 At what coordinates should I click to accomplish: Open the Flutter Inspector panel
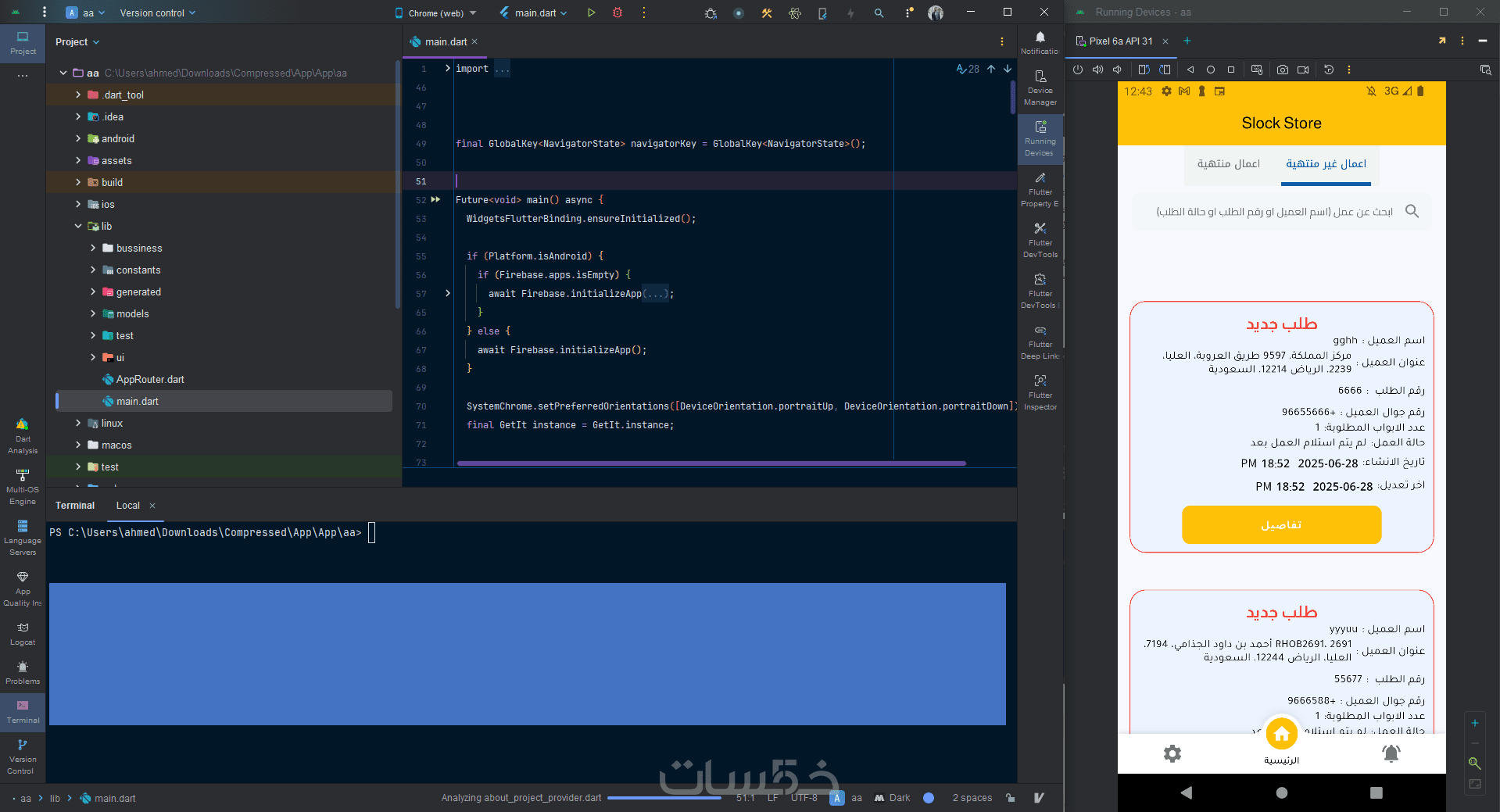[x=1040, y=392]
